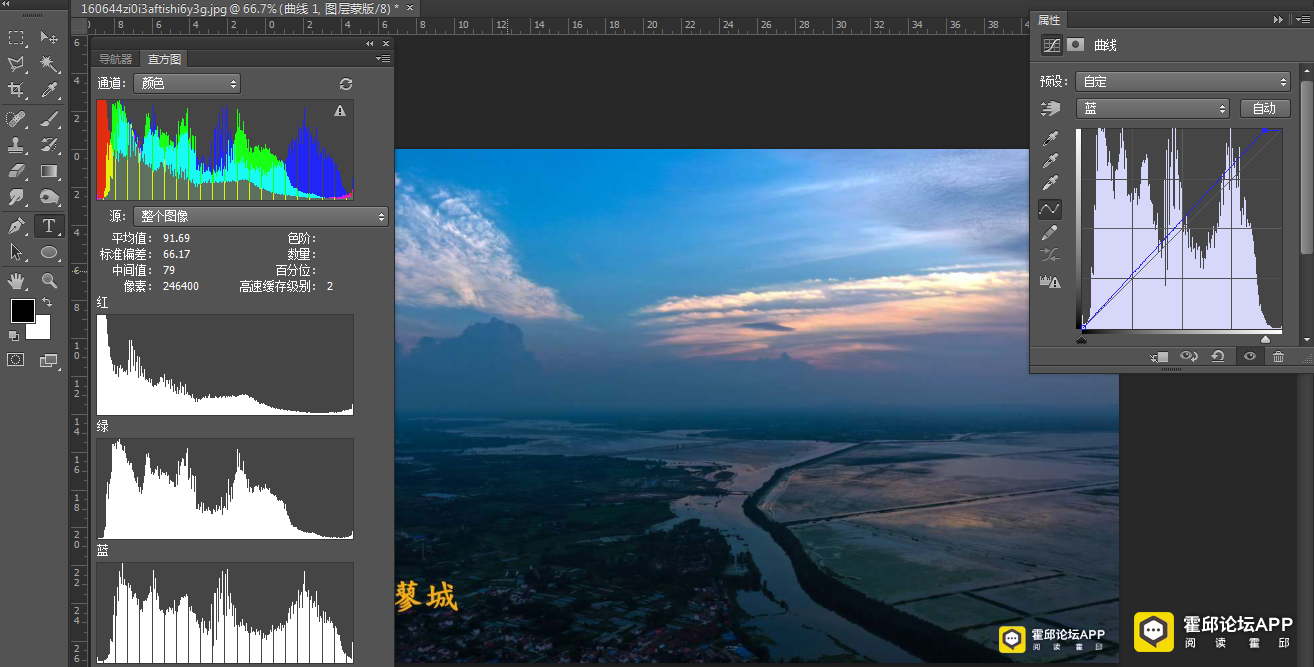Collapse Properties panel to icons
Image resolution: width=1314 pixels, height=667 pixels.
point(1278,19)
